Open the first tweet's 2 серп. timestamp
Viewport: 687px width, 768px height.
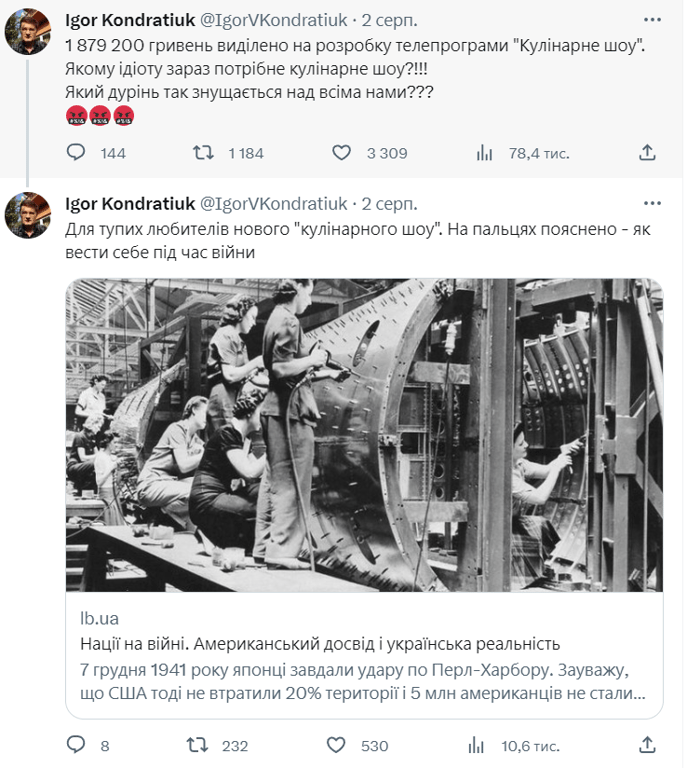pos(391,20)
